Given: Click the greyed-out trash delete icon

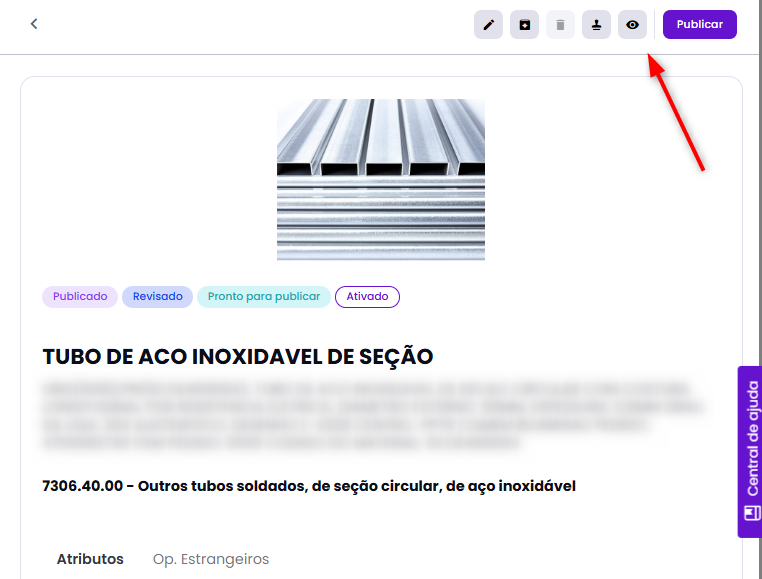Looking at the screenshot, I should click(x=560, y=25).
